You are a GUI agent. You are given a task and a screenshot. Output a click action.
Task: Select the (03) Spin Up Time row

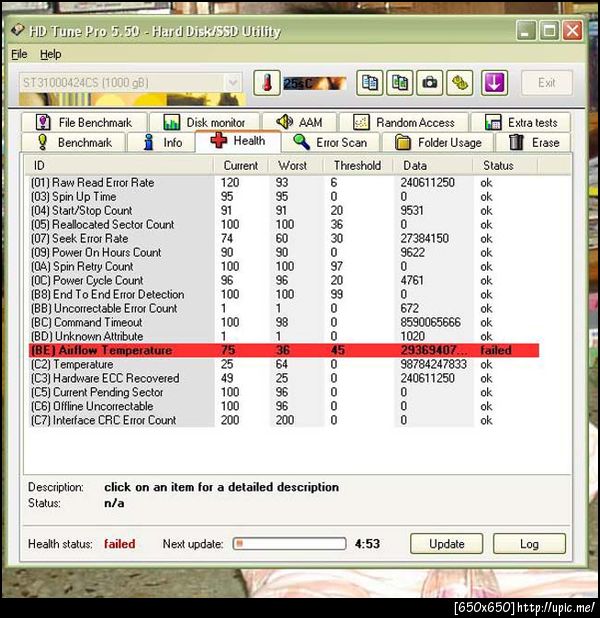(x=284, y=196)
